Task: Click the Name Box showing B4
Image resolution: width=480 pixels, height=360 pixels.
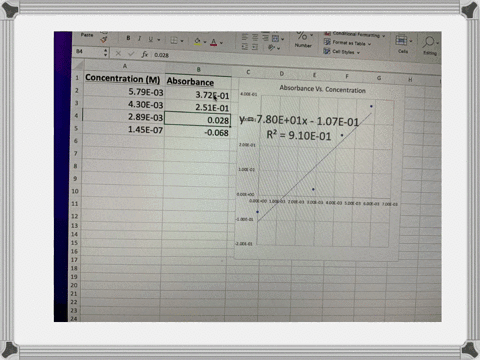Action: point(88,52)
